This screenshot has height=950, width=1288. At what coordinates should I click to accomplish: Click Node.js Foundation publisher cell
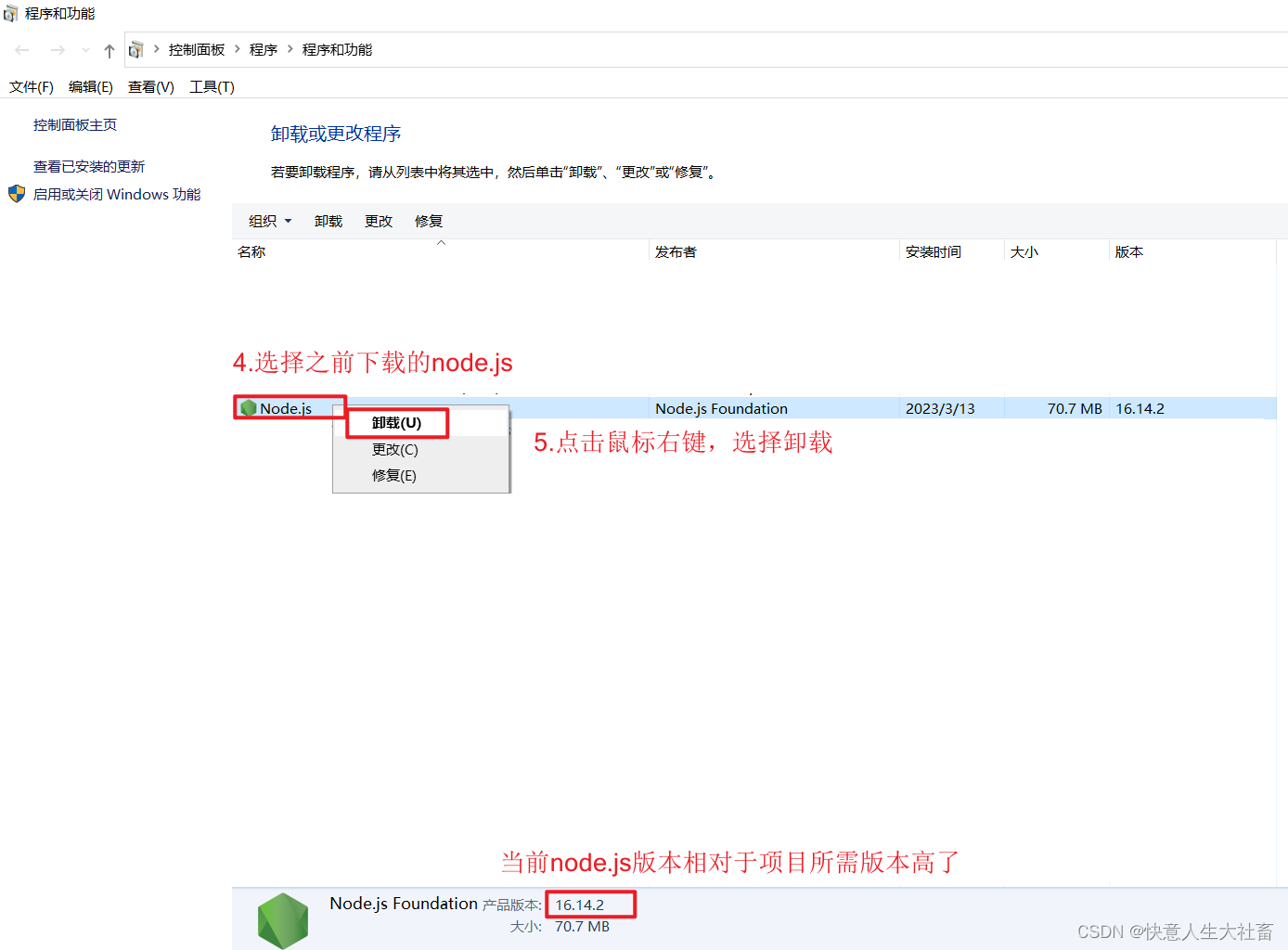tap(721, 408)
